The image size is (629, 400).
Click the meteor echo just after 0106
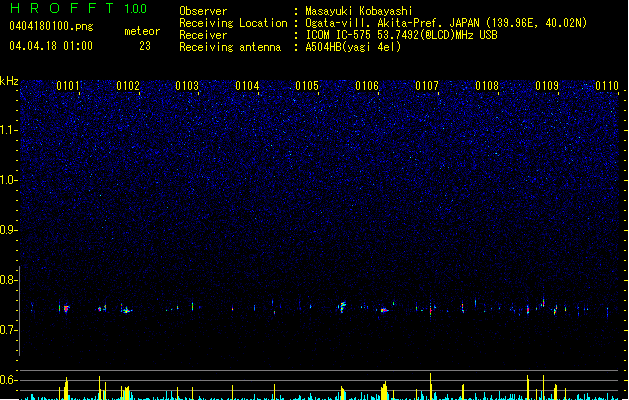pyautogui.click(x=384, y=310)
